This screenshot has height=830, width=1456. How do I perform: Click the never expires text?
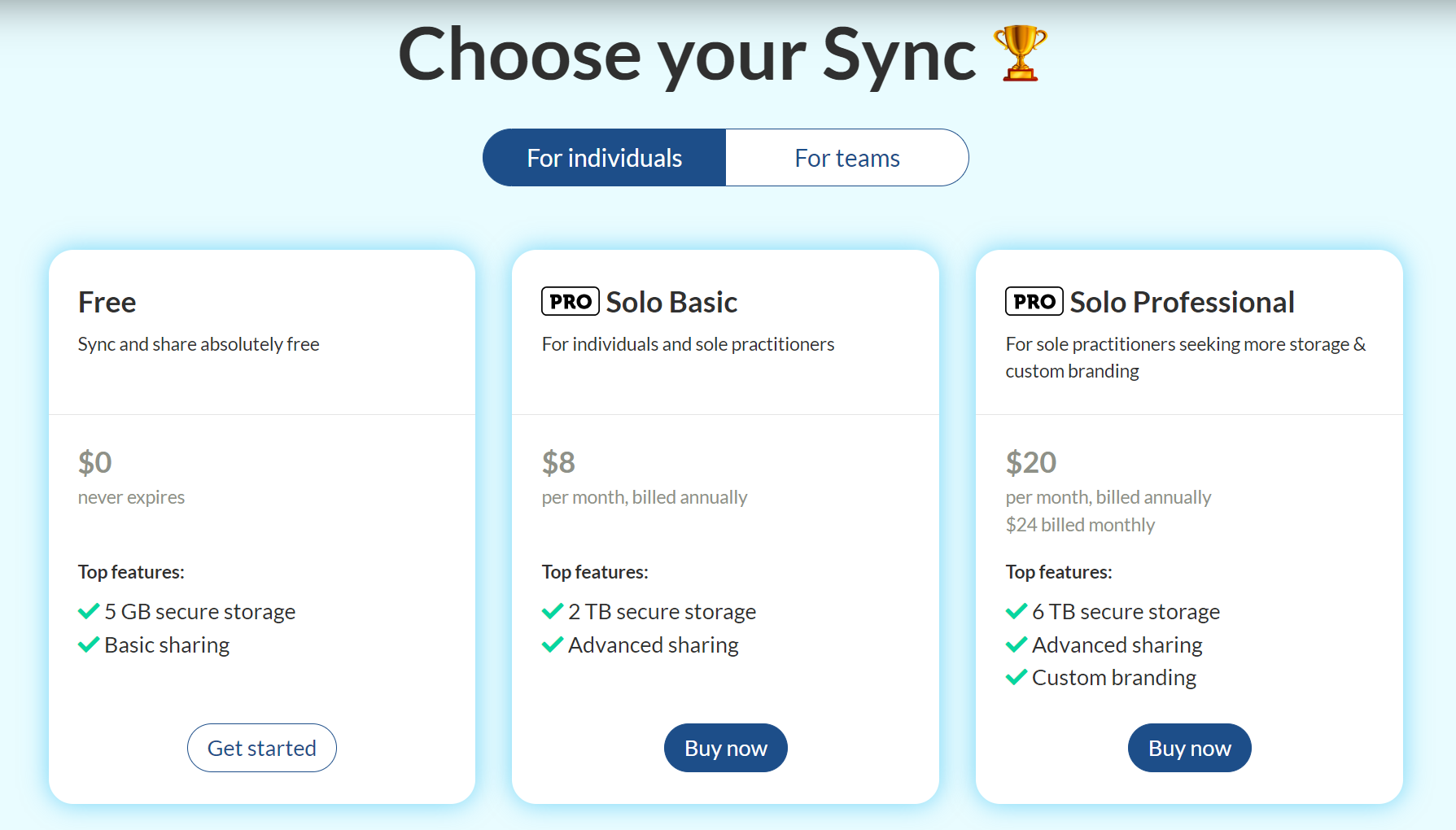point(132,497)
